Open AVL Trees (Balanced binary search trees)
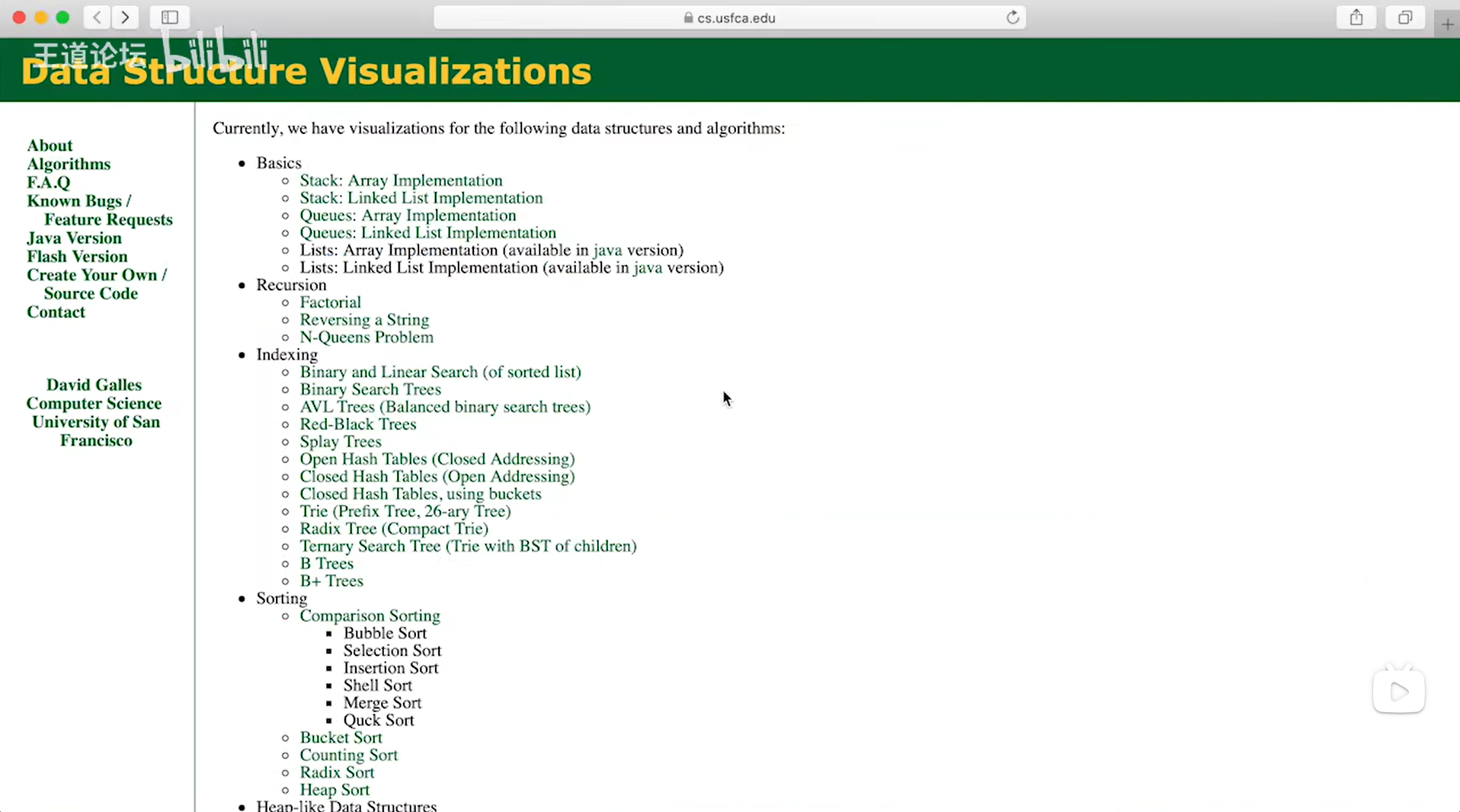 pyautogui.click(x=445, y=408)
